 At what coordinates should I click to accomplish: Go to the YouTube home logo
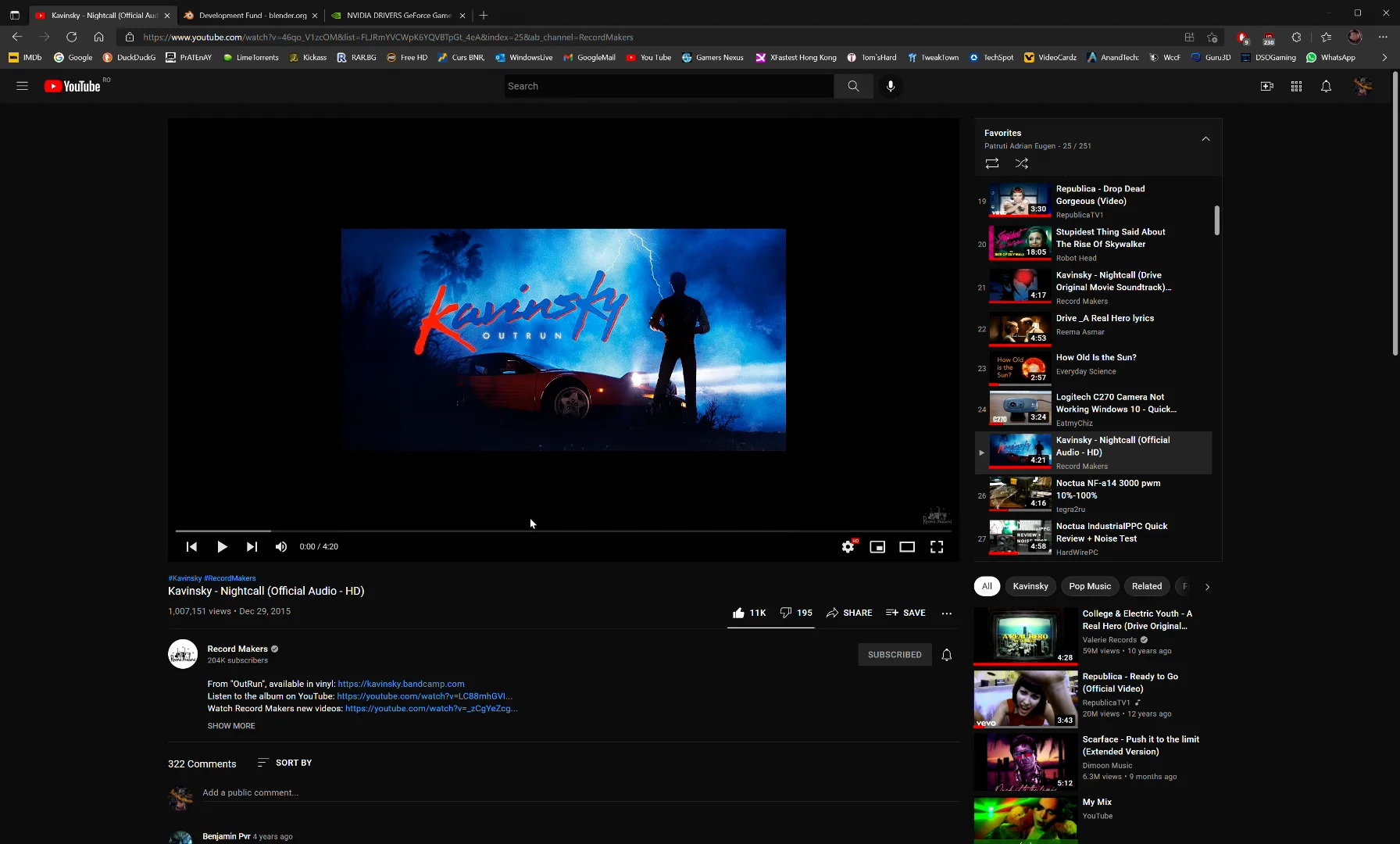[72, 86]
